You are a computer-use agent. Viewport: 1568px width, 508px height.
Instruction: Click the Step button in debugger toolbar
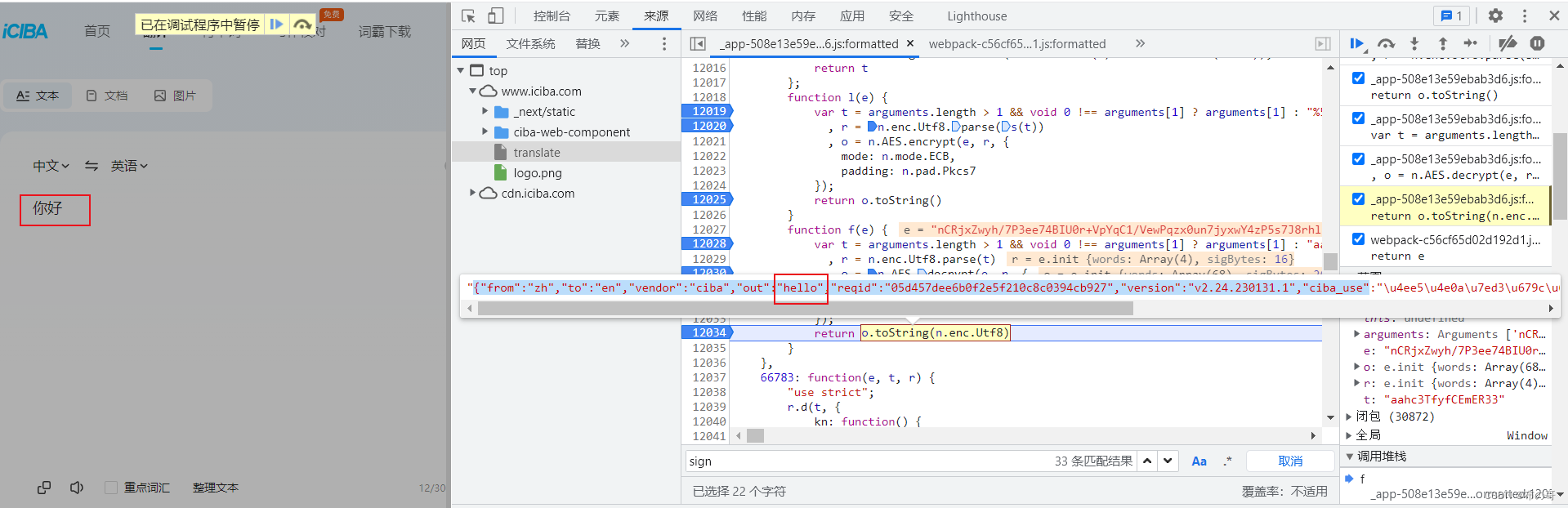coord(1471,43)
